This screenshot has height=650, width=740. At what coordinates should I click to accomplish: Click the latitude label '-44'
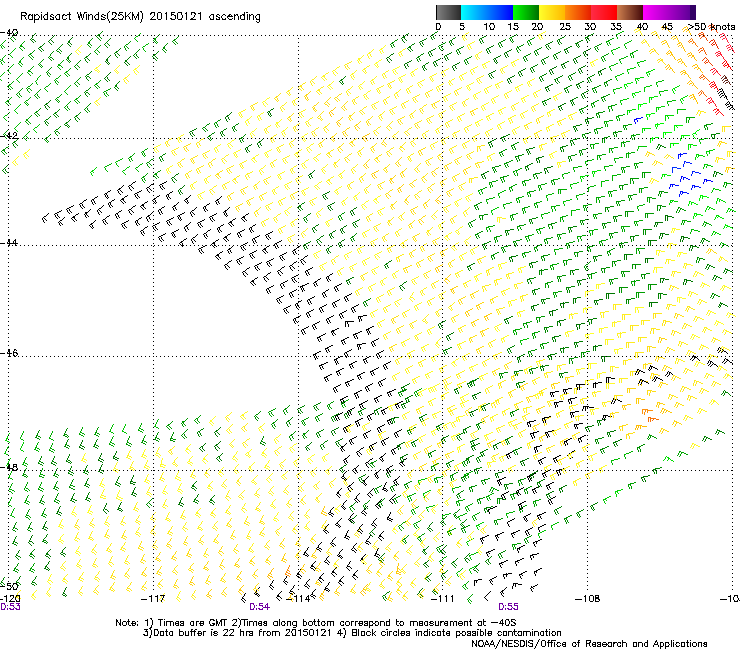(x=9, y=243)
